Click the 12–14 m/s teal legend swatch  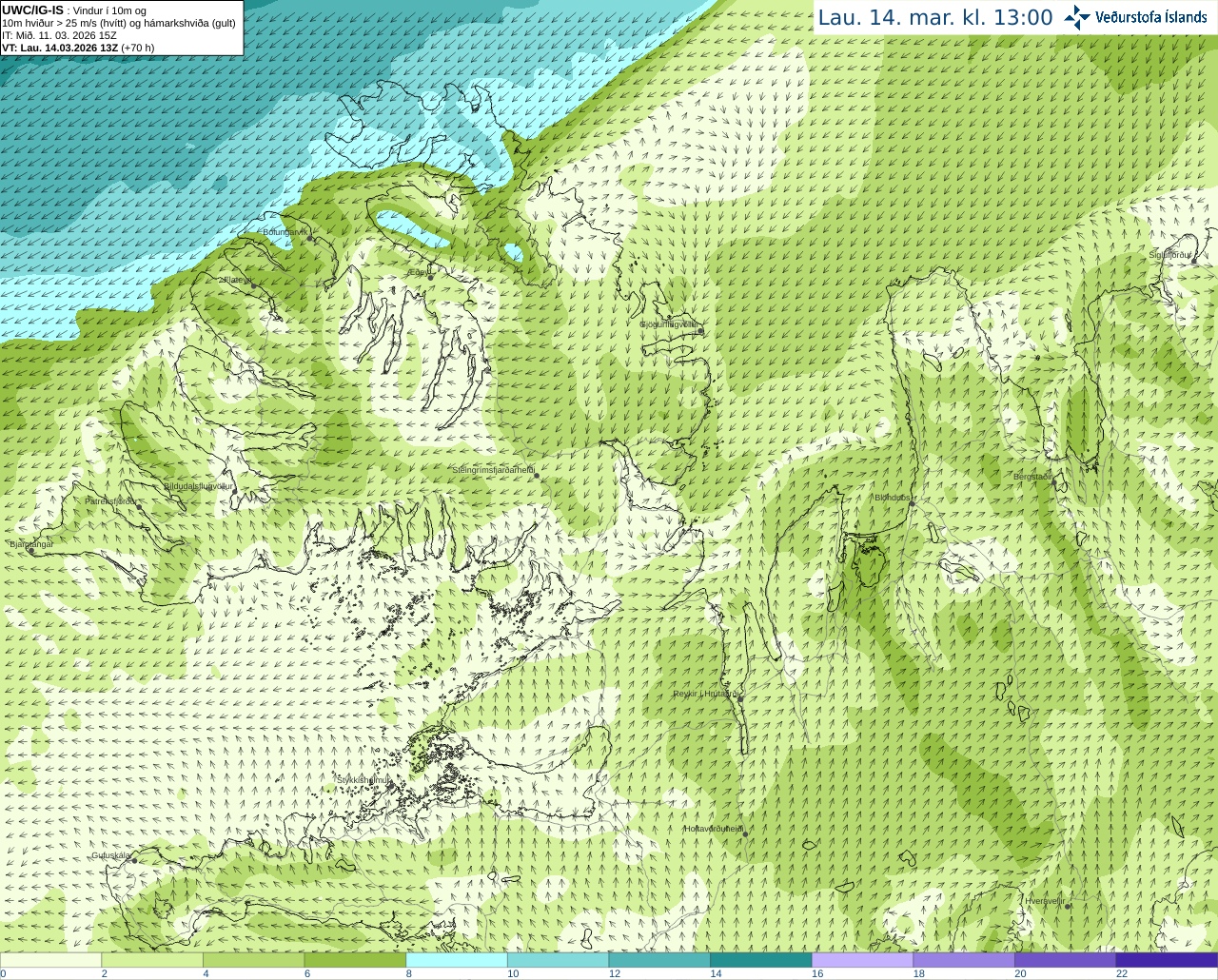[x=659, y=960]
